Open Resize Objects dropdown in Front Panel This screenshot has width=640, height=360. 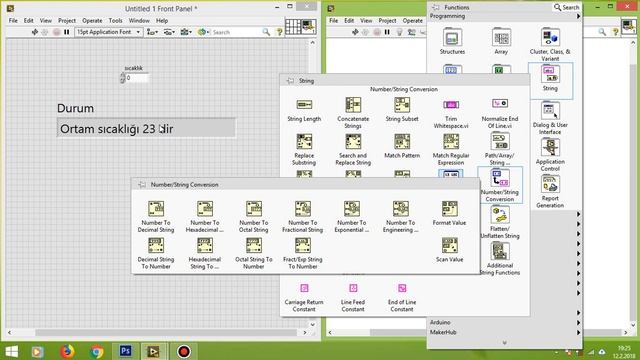(186, 32)
